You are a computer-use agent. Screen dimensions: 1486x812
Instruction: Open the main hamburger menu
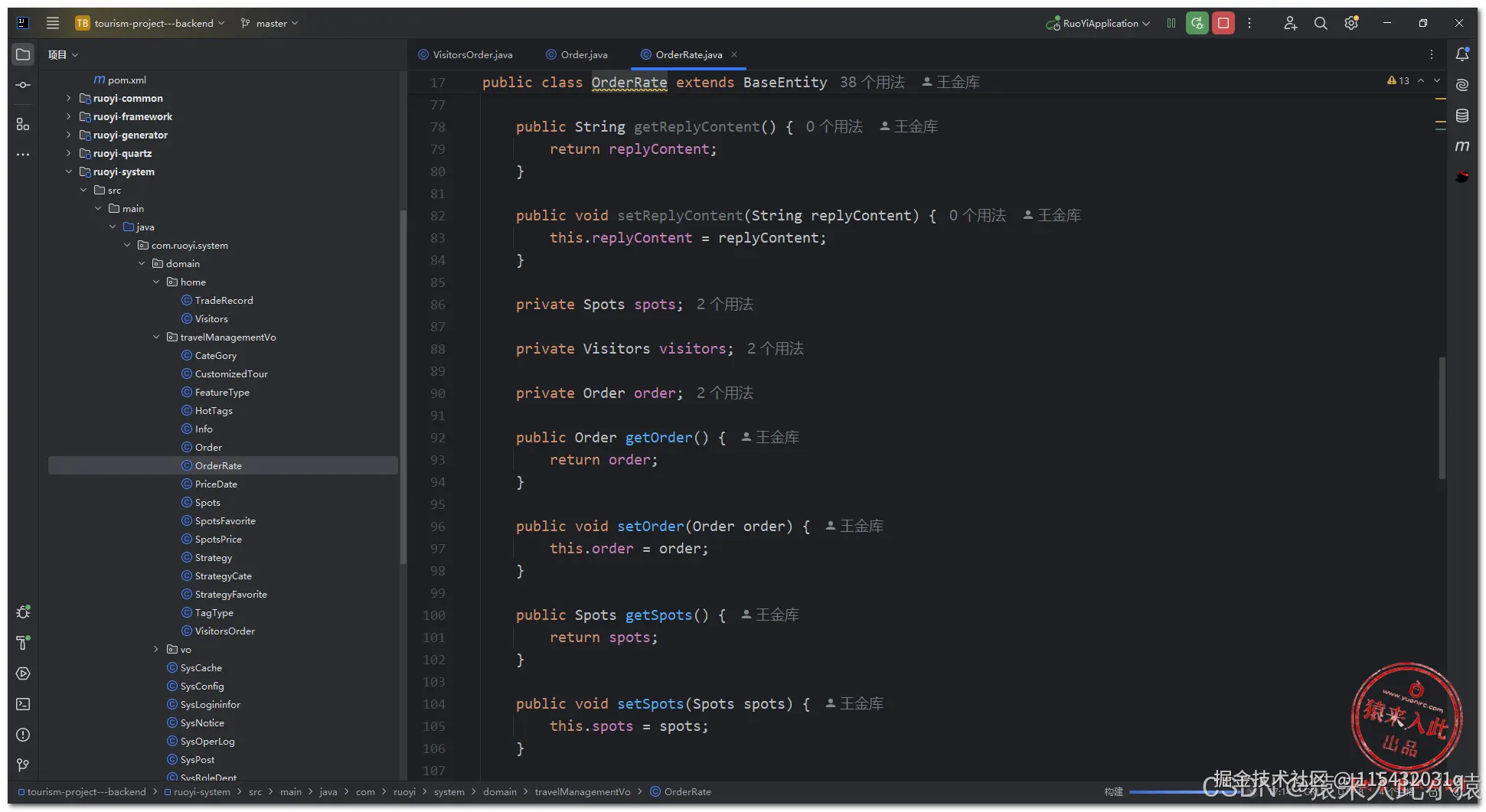(x=53, y=23)
